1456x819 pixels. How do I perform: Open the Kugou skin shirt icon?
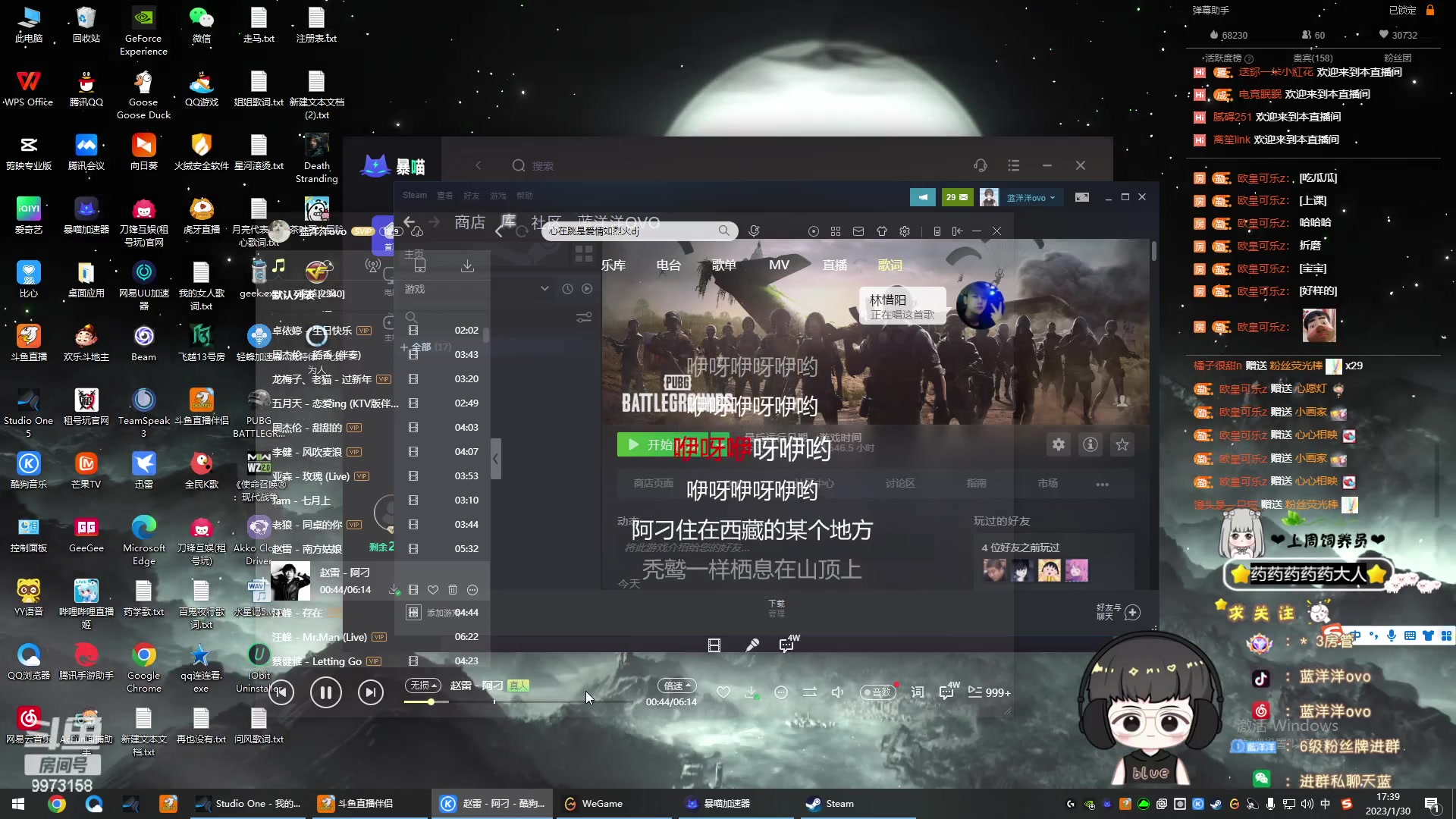click(881, 231)
